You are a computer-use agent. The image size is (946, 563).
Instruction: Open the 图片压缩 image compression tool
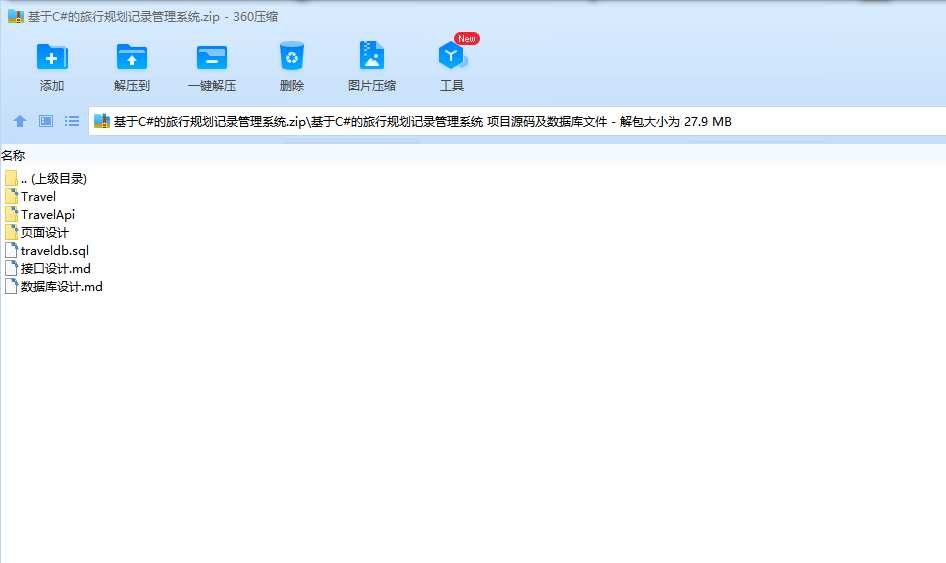pos(372,56)
